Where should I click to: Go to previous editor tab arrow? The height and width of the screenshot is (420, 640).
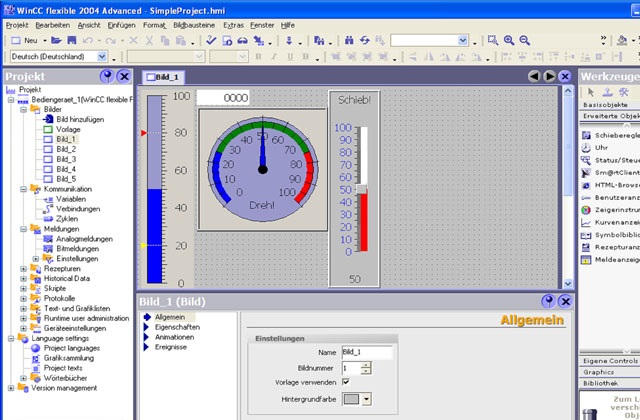534,76
